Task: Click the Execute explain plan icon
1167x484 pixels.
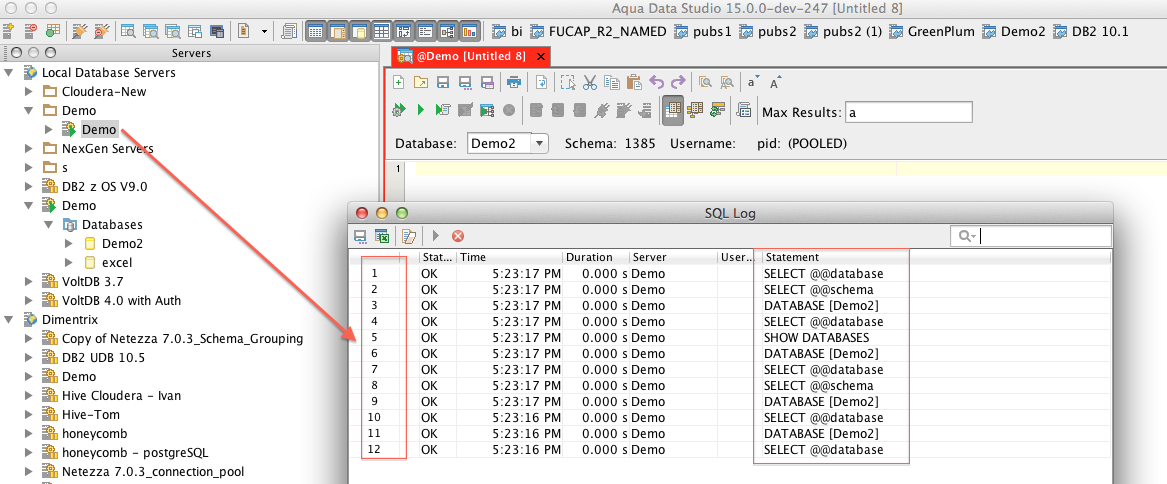Action: pyautogui.click(x=487, y=110)
